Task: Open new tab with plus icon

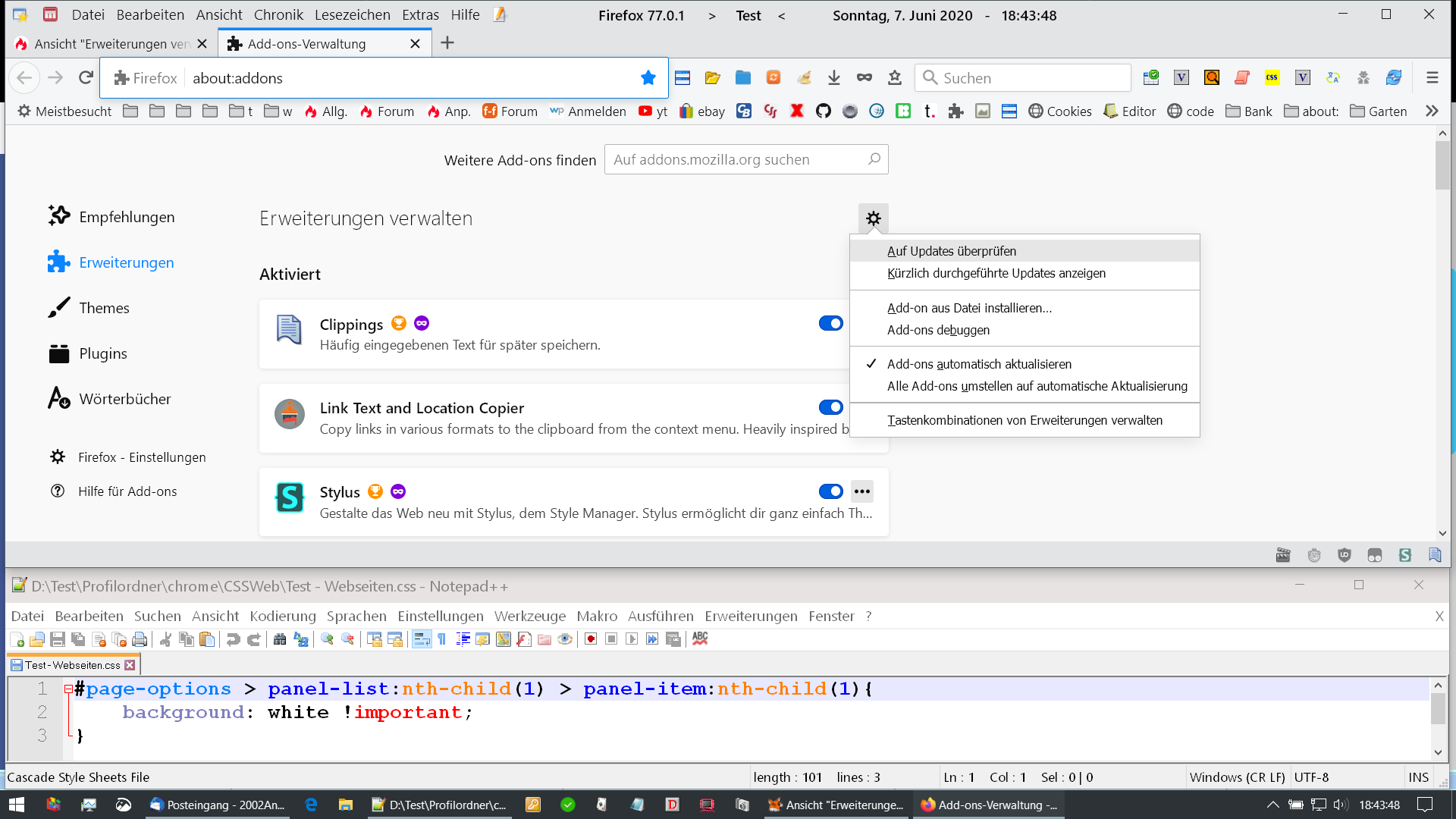Action: [447, 43]
